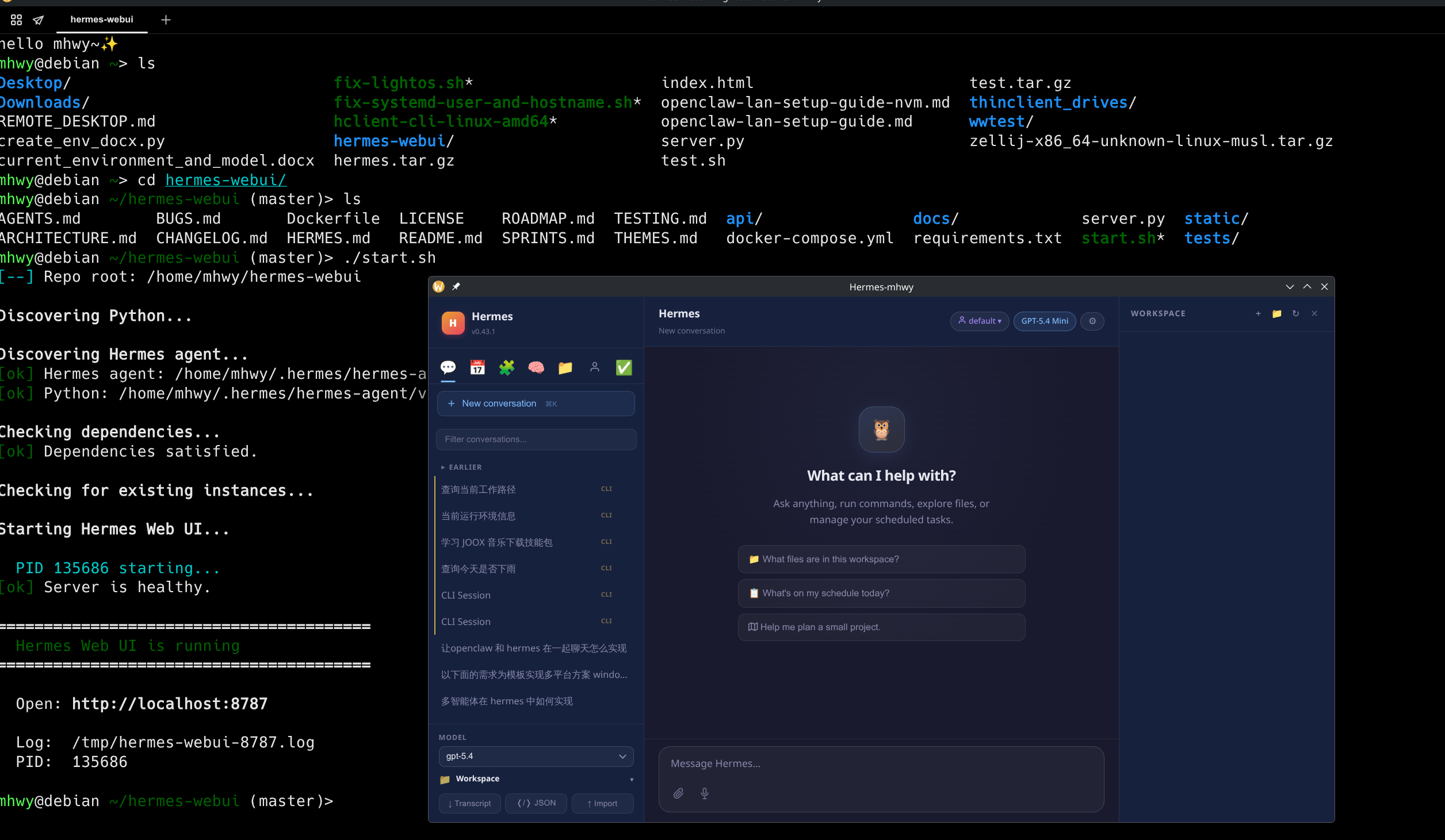The image size is (1445, 840).
Task: Click 'What's on my schedule today?' suggestion
Action: [x=881, y=593]
